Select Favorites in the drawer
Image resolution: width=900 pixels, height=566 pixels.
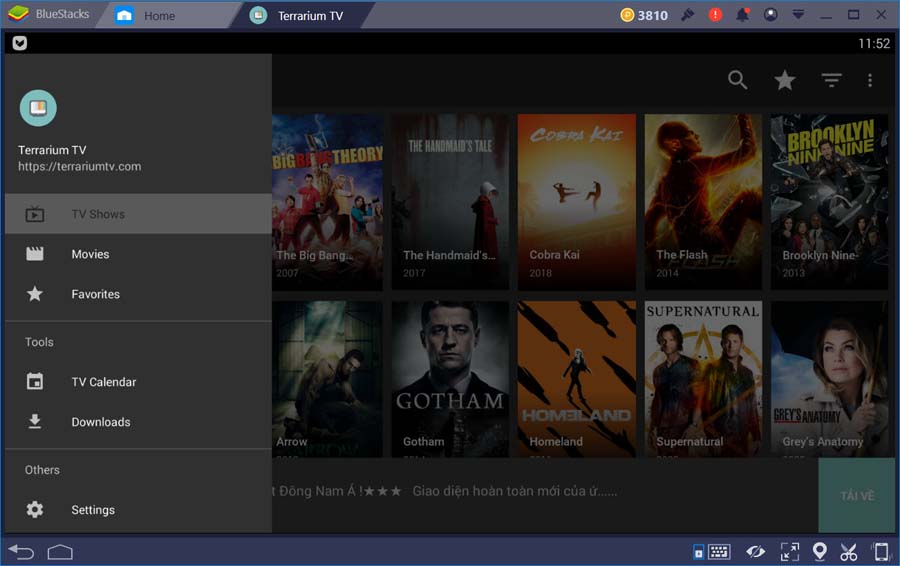(x=138, y=294)
